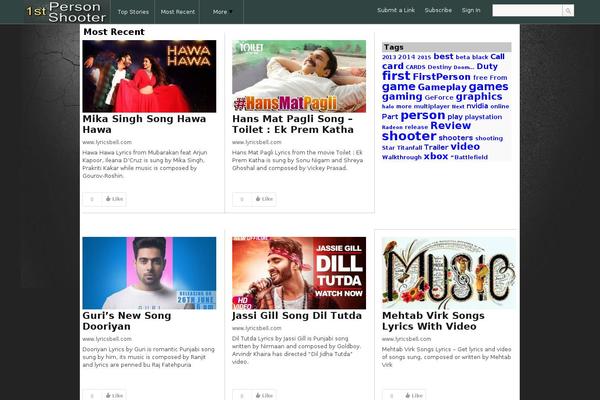The width and height of the screenshot is (600, 400).
Task: Open the MUSIC artwork thumbnail
Action: (448, 273)
